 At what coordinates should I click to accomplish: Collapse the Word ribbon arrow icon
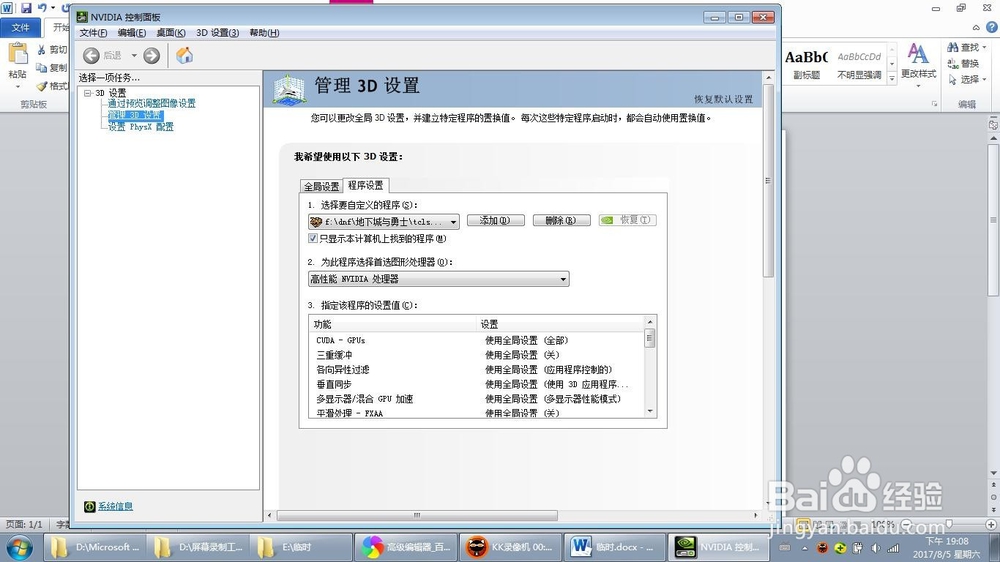976,27
